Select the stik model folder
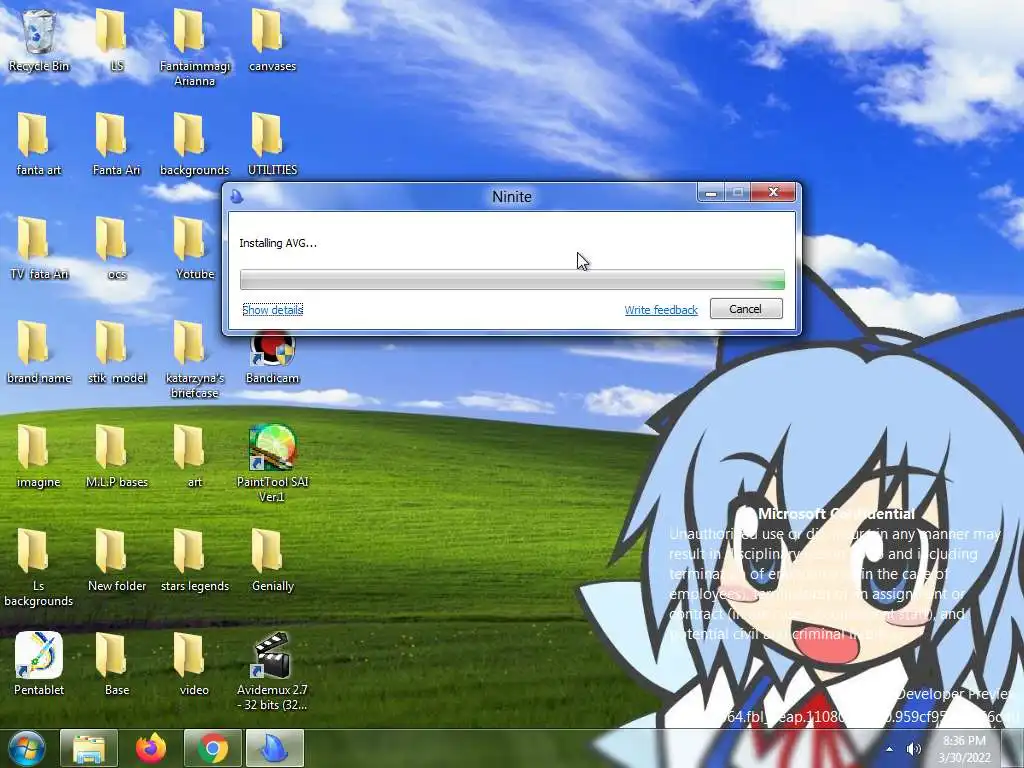This screenshot has height=768, width=1024. click(x=116, y=352)
